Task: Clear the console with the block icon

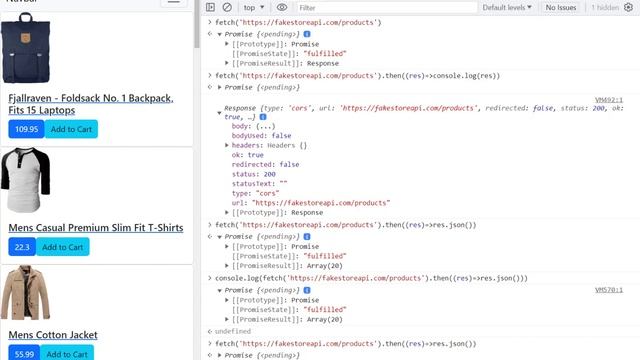Action: pos(227,7)
